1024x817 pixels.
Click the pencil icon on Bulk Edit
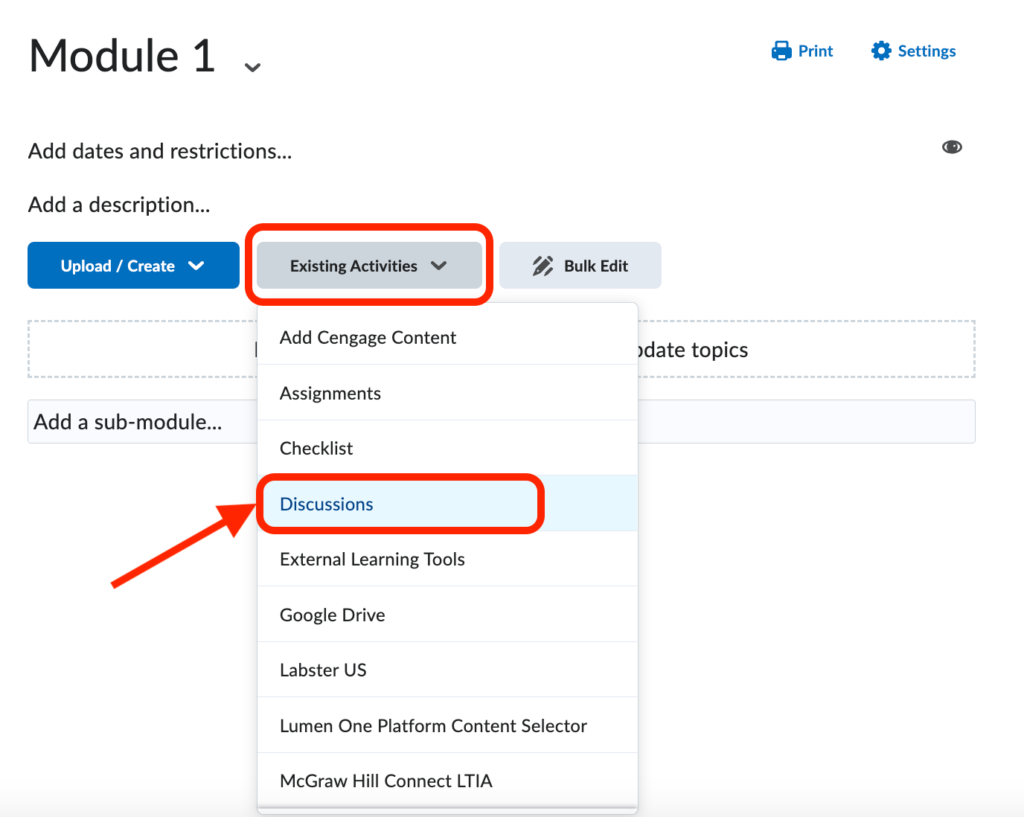pyautogui.click(x=543, y=266)
